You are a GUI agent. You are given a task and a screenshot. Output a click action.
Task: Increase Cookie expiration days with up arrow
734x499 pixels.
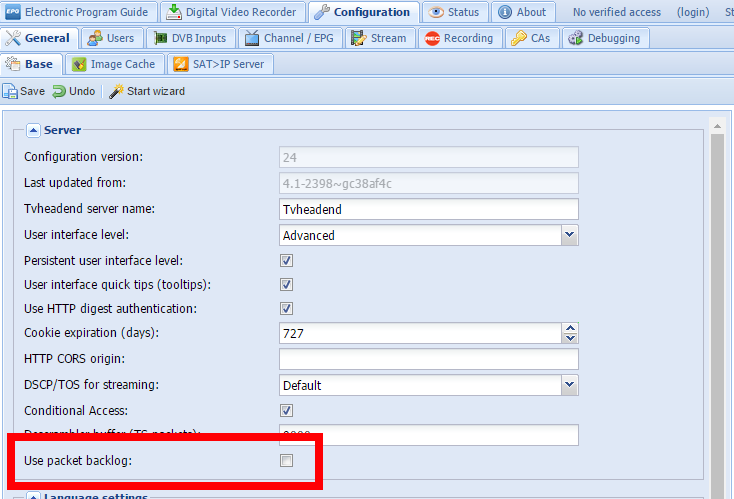coord(570,329)
